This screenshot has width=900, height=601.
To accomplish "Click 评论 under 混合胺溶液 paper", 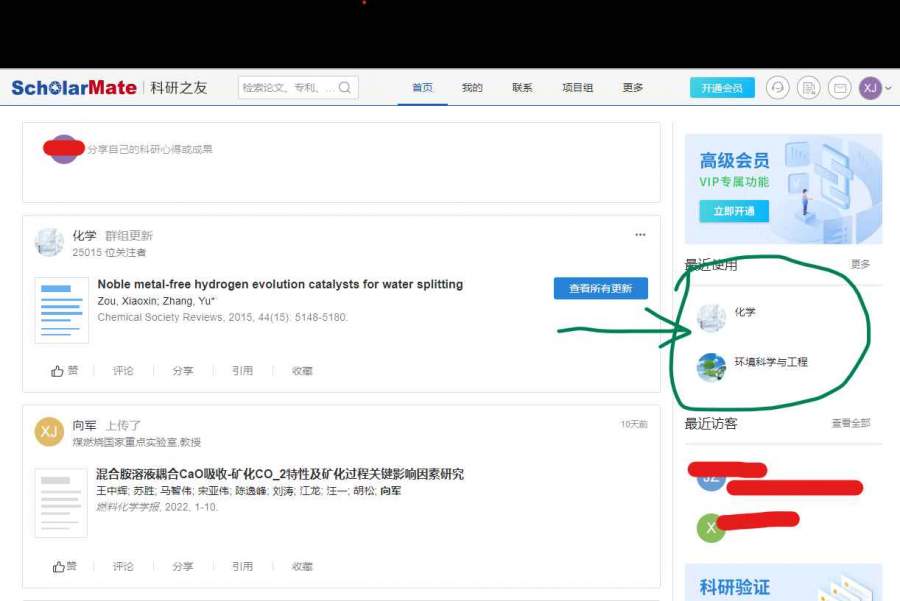I will coord(123,567).
